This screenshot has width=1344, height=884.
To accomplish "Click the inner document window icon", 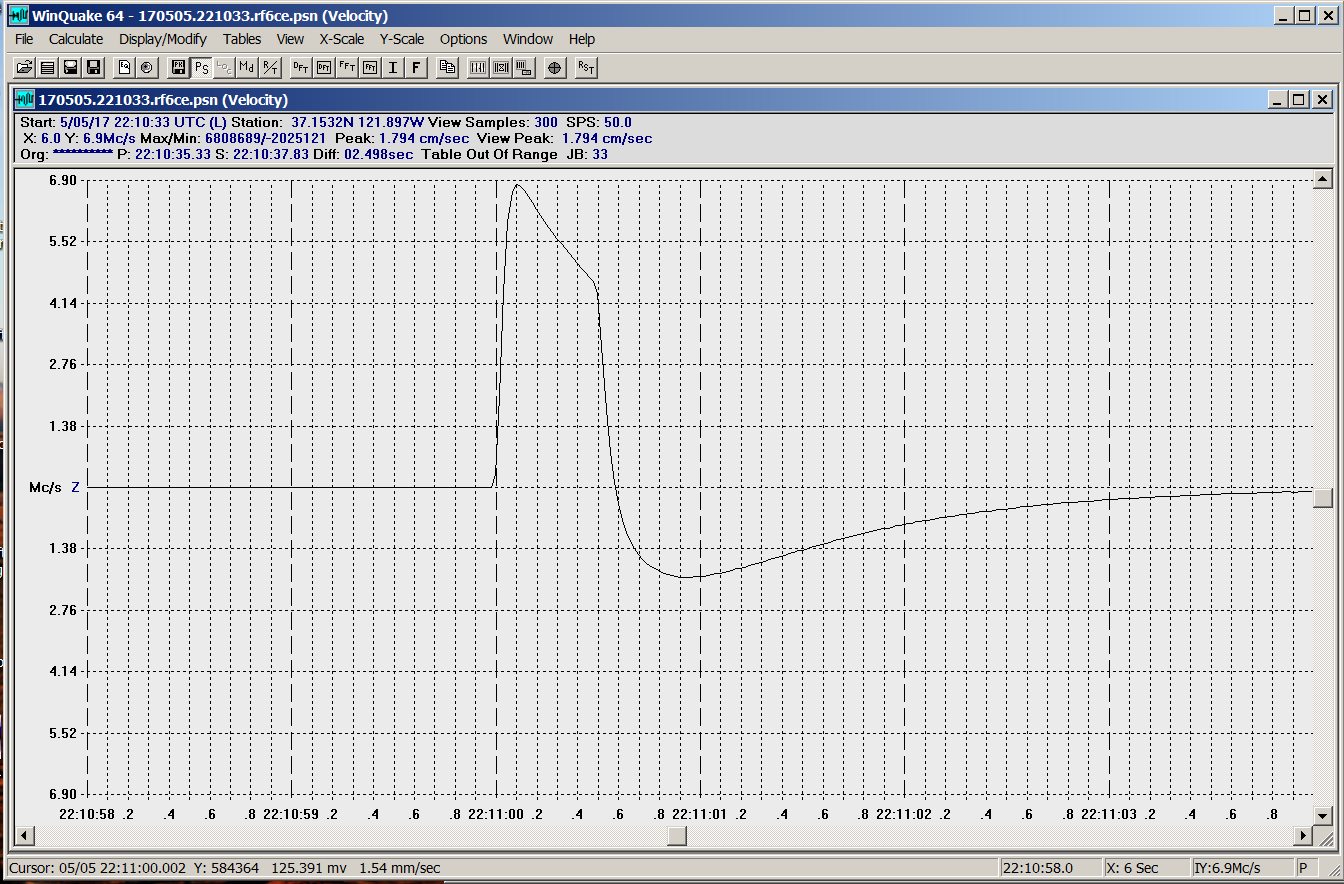I will pyautogui.click(x=25, y=99).
